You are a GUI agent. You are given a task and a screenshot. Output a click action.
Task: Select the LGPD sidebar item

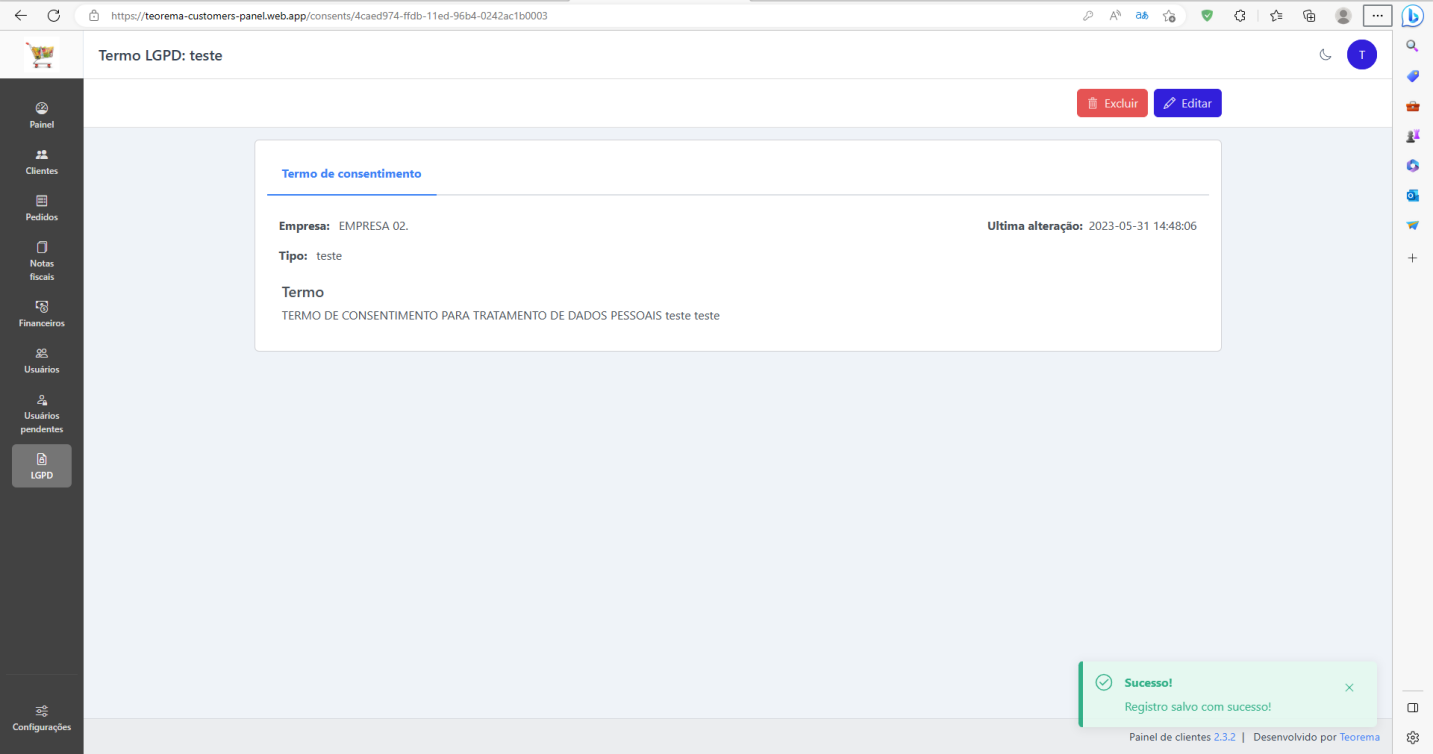41,466
